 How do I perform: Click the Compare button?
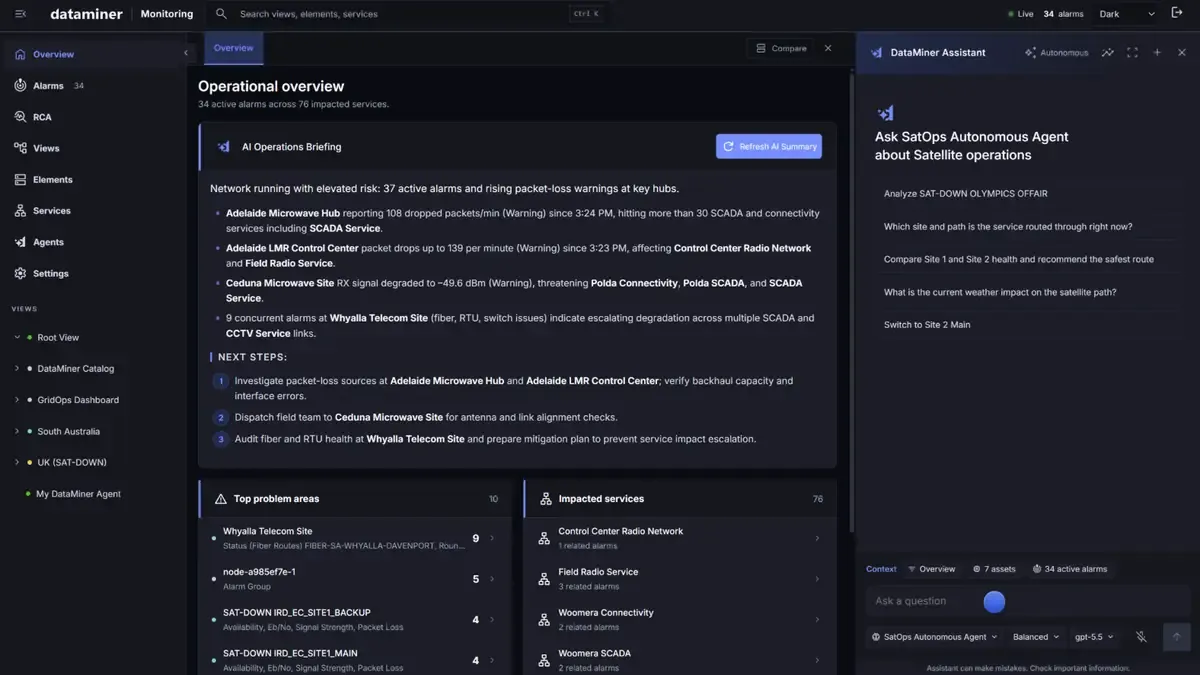pos(781,48)
